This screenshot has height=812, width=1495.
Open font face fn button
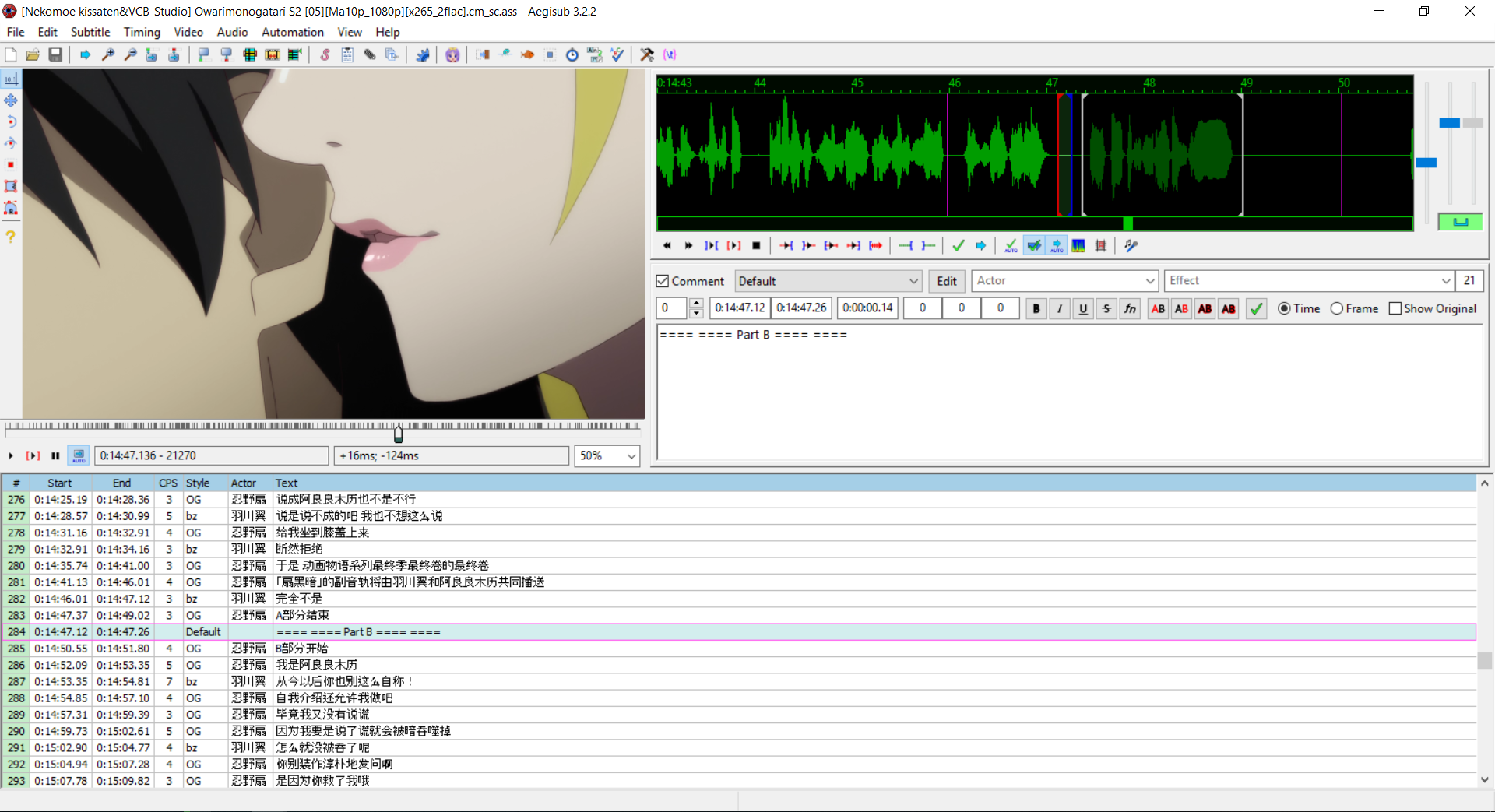pyautogui.click(x=1130, y=308)
